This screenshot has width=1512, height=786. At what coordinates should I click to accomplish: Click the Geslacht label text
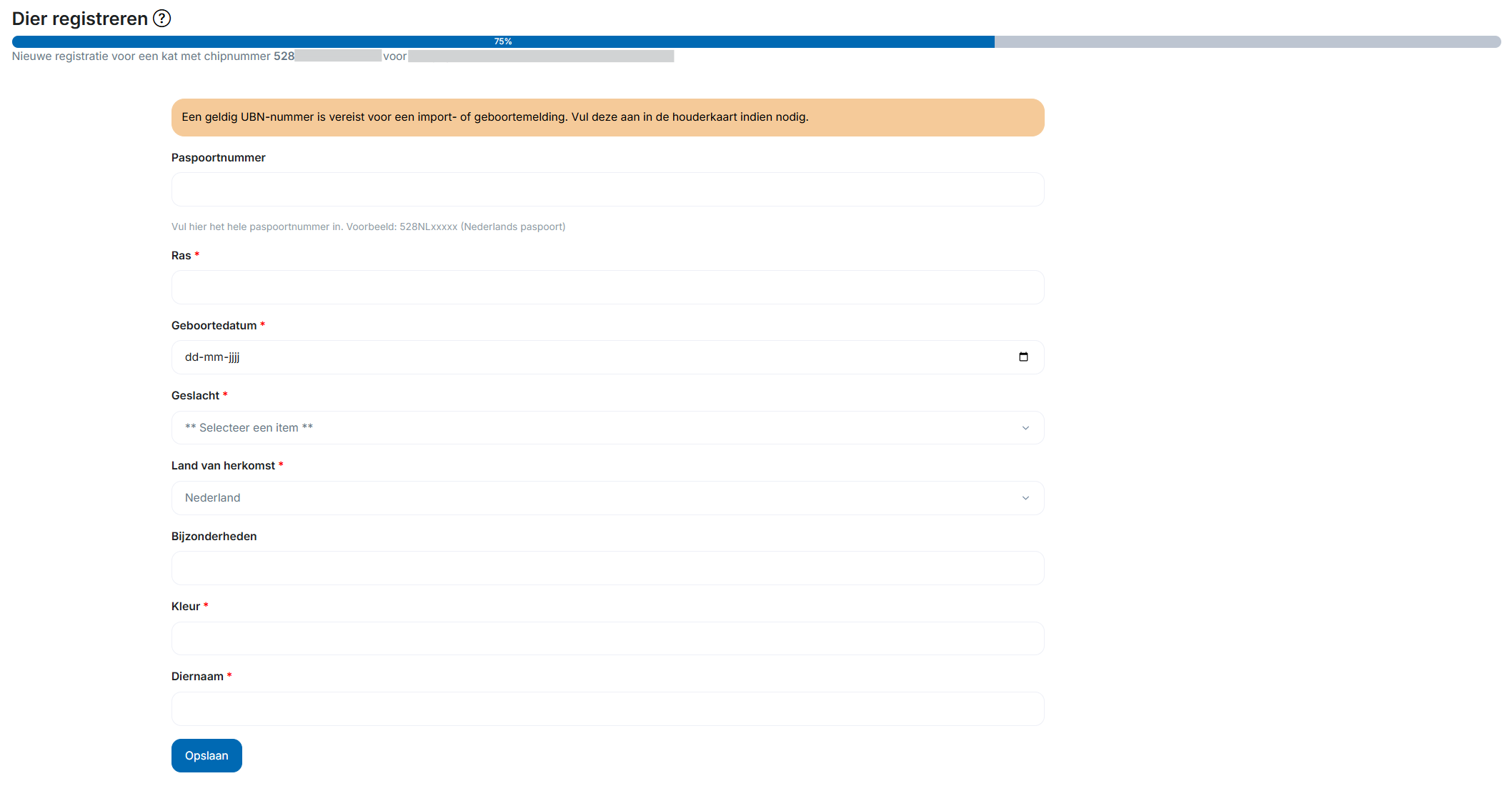click(195, 396)
